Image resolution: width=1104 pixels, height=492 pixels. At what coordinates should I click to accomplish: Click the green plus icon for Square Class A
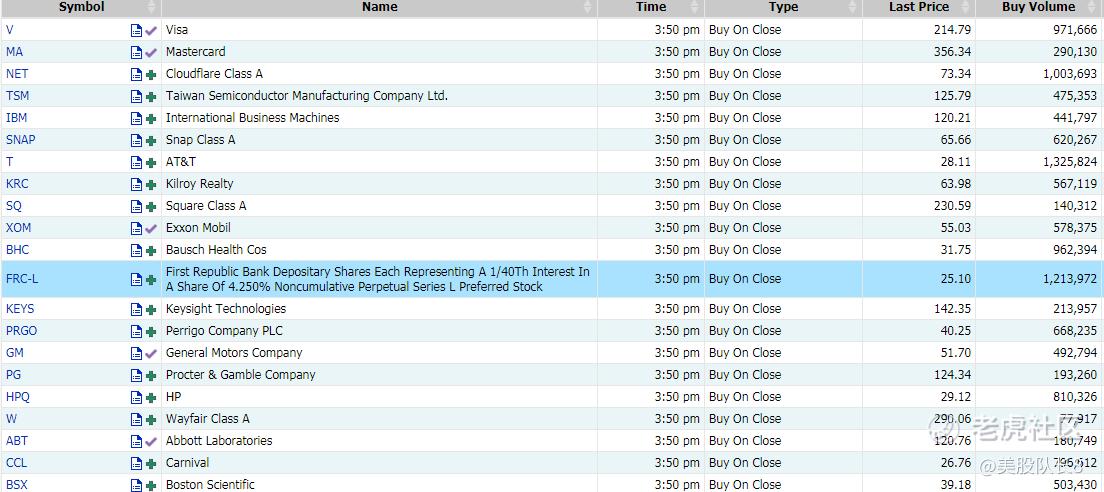(x=151, y=206)
